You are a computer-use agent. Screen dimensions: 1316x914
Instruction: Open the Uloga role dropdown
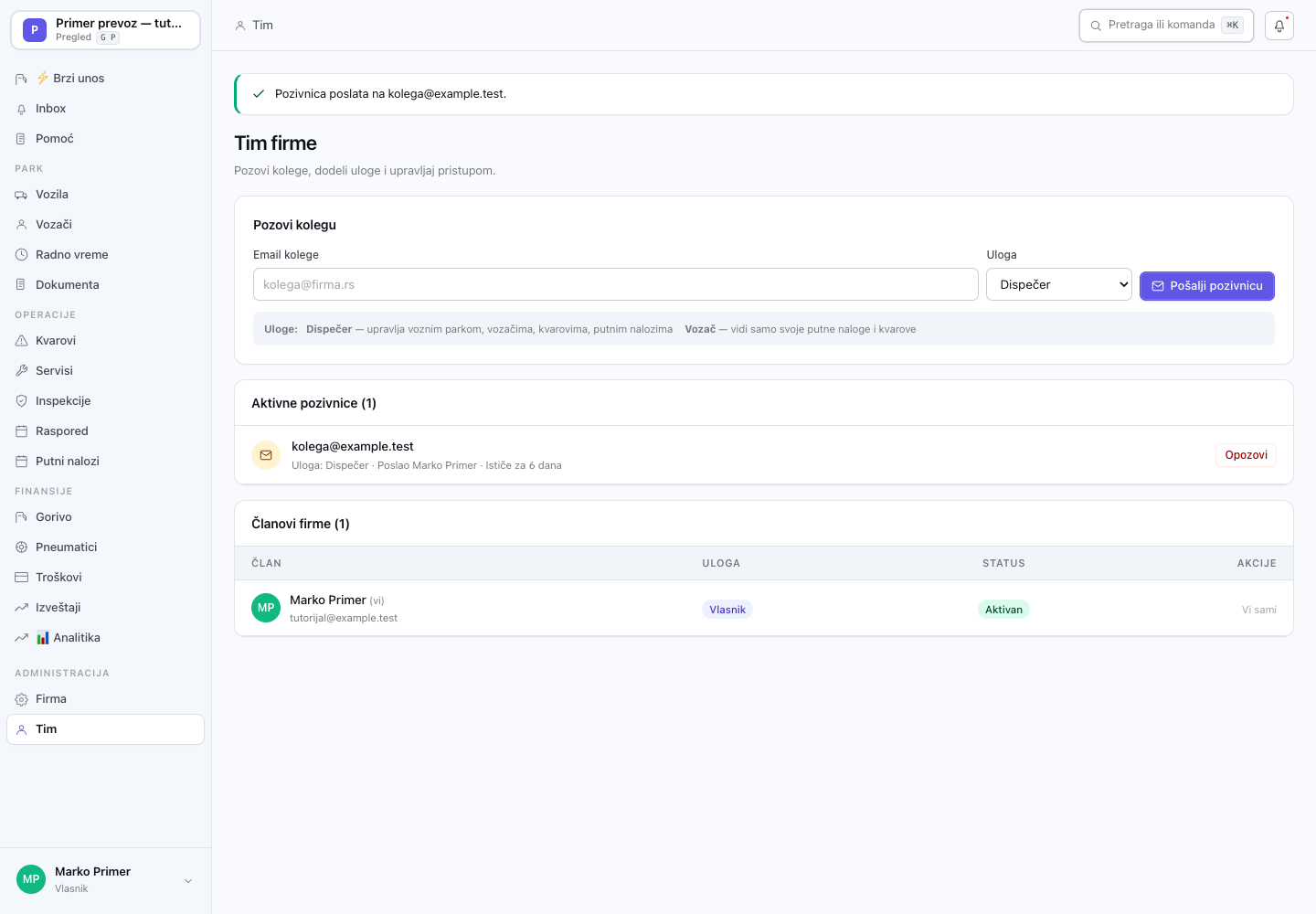coord(1059,284)
